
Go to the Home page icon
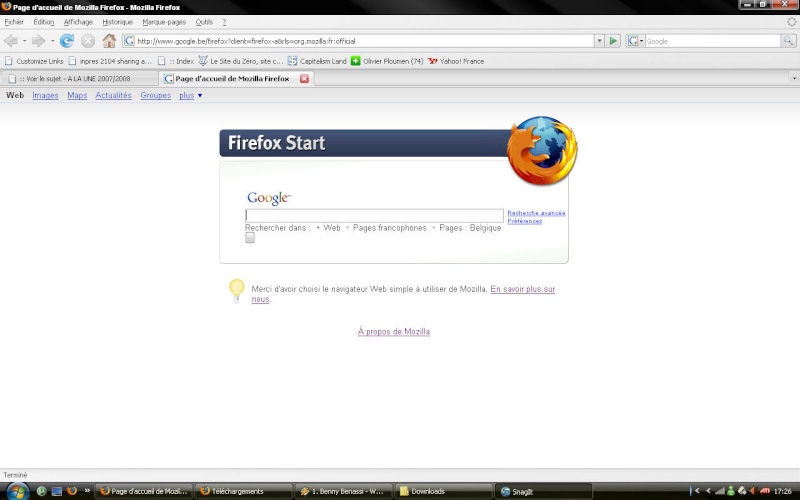[109, 41]
